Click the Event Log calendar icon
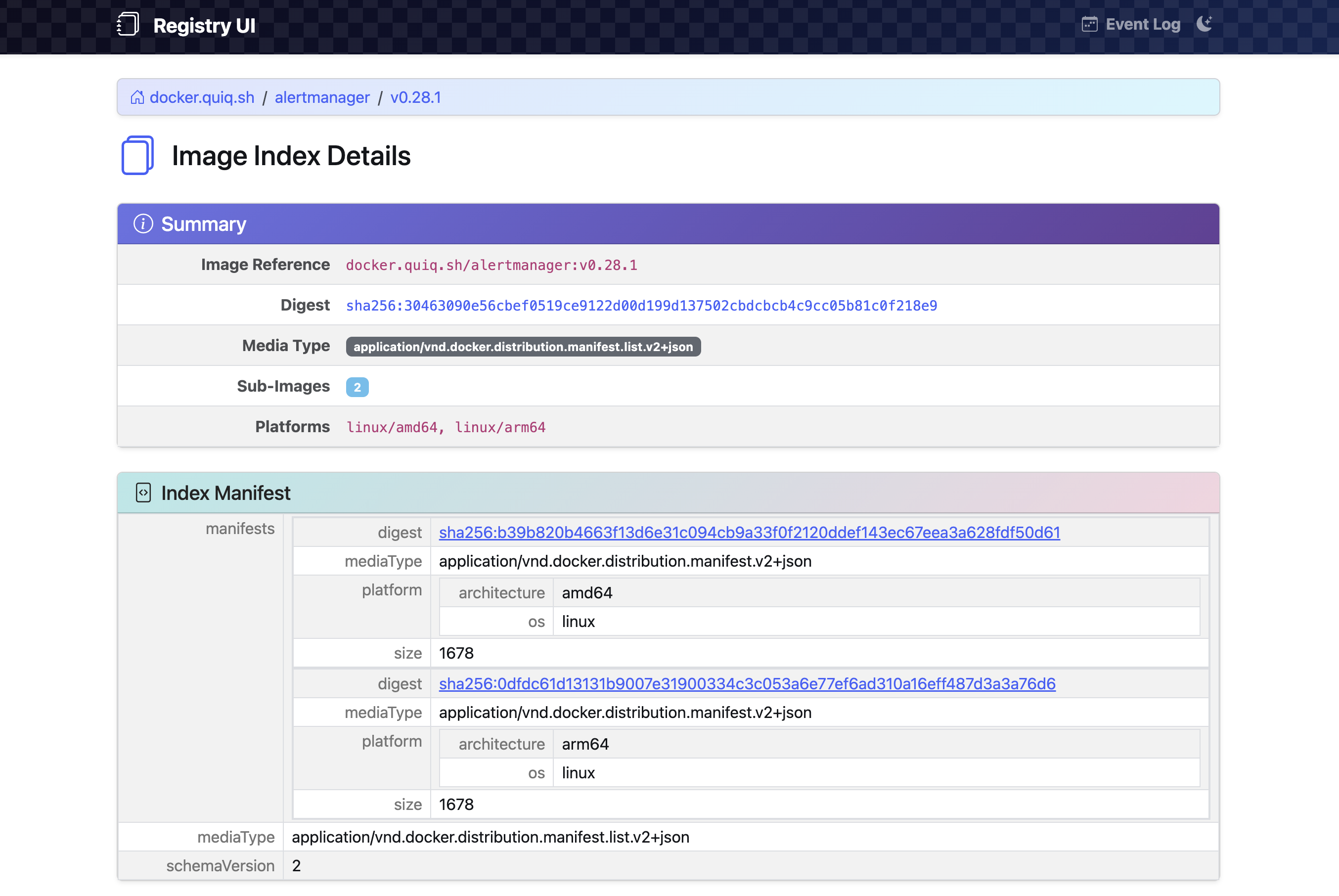The width and height of the screenshot is (1339, 896). [x=1089, y=24]
